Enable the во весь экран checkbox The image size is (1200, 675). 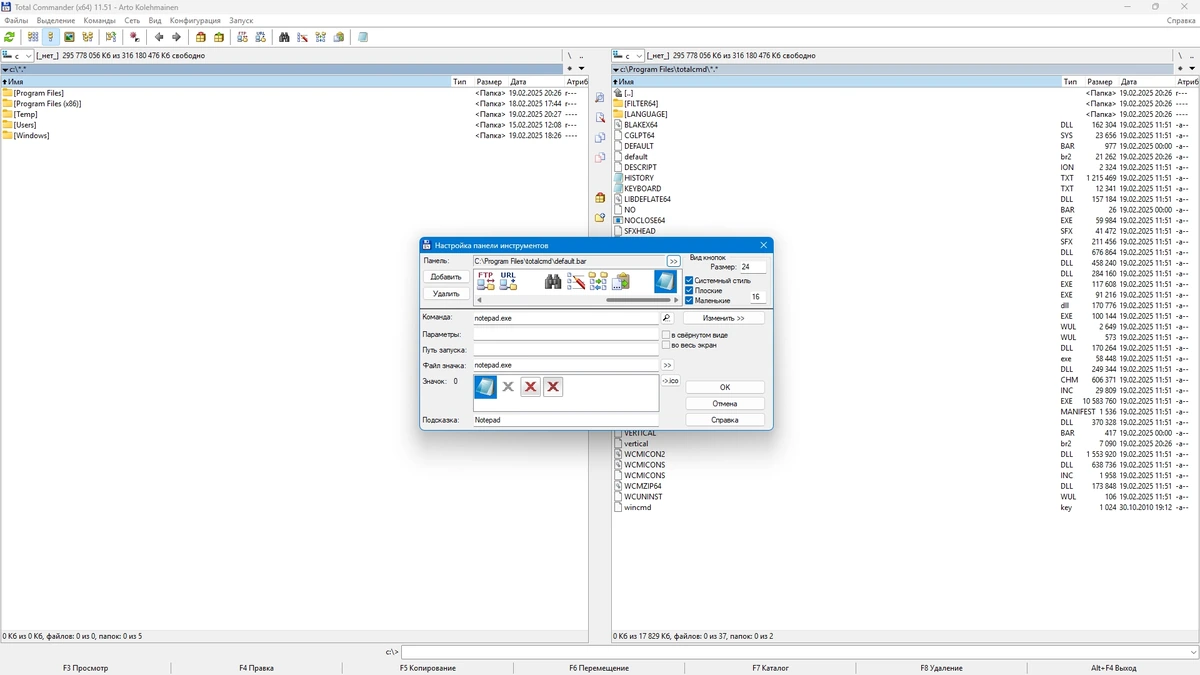[x=666, y=345]
